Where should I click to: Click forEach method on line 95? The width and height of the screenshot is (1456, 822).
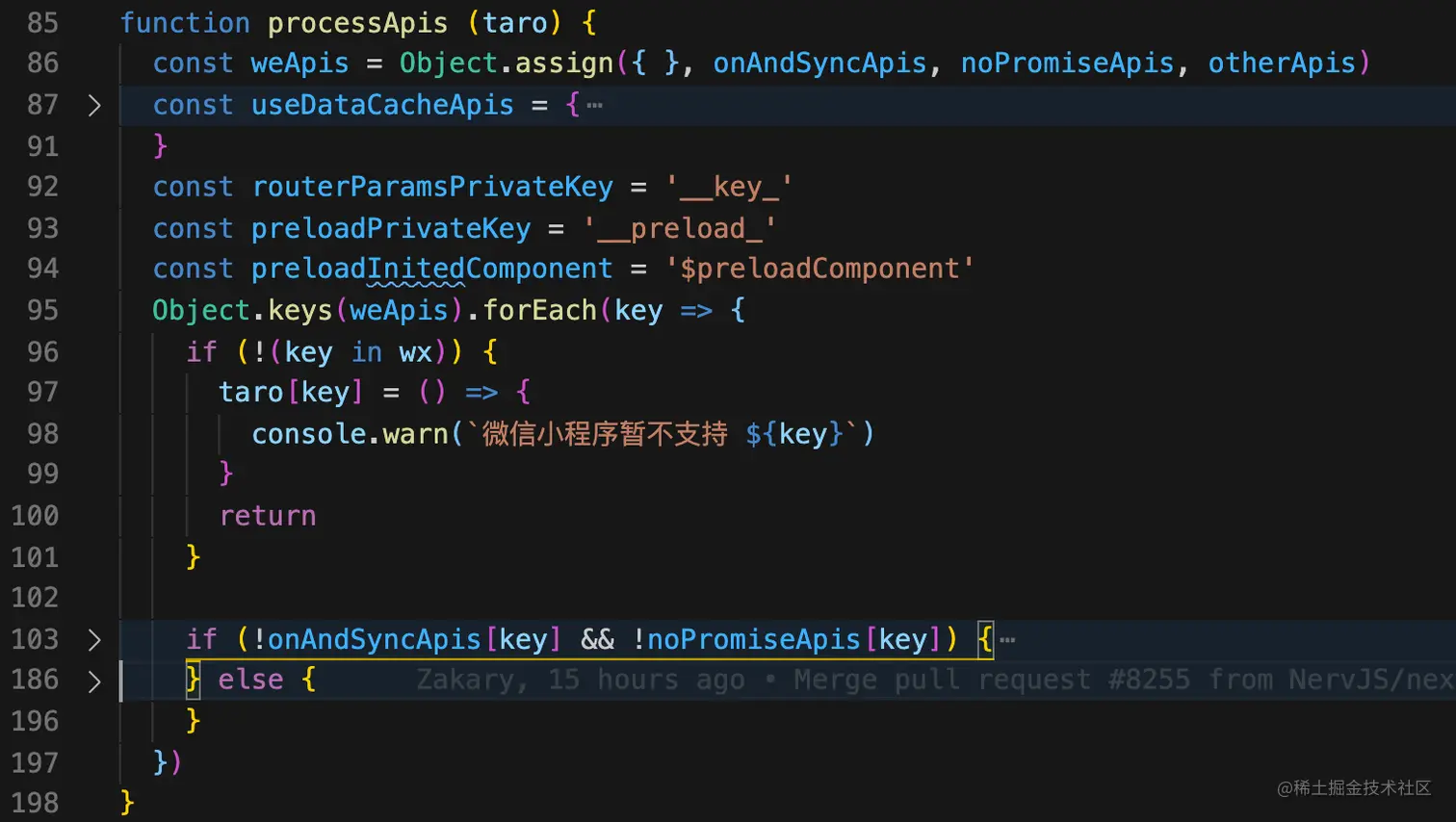coord(539,310)
